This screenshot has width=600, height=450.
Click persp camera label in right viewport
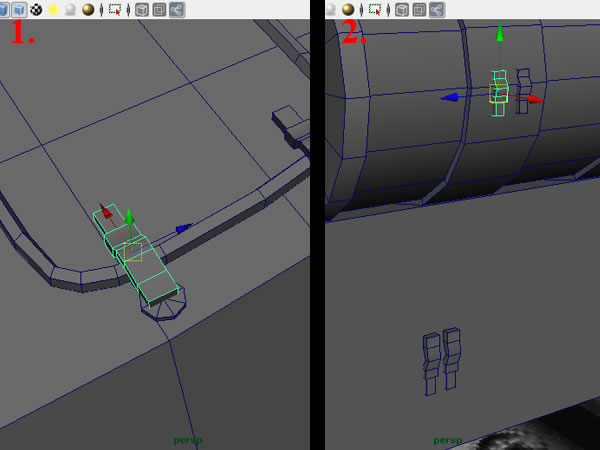click(x=448, y=440)
